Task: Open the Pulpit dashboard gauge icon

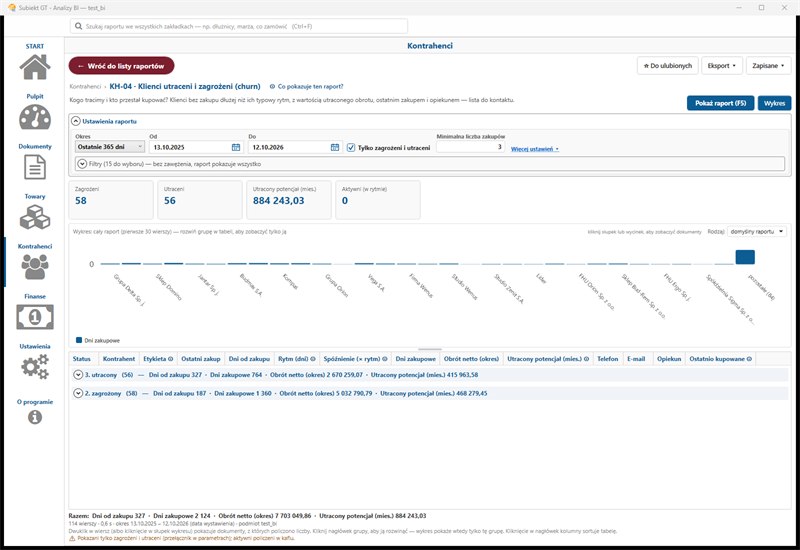Action: (35, 117)
